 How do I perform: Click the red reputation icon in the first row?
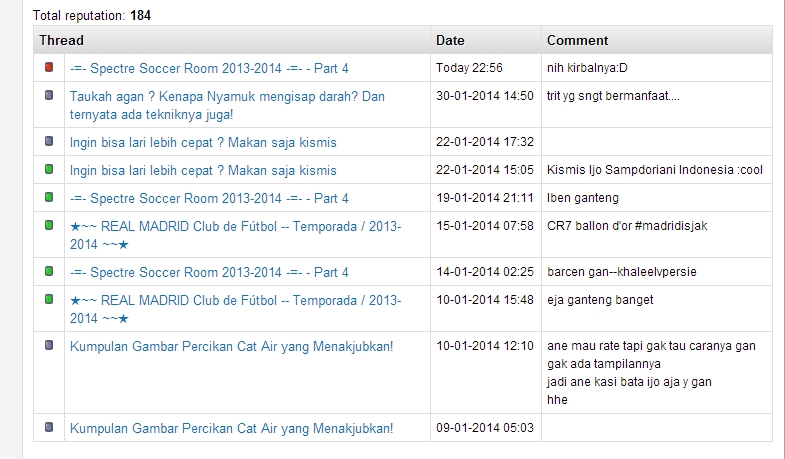click(x=49, y=68)
